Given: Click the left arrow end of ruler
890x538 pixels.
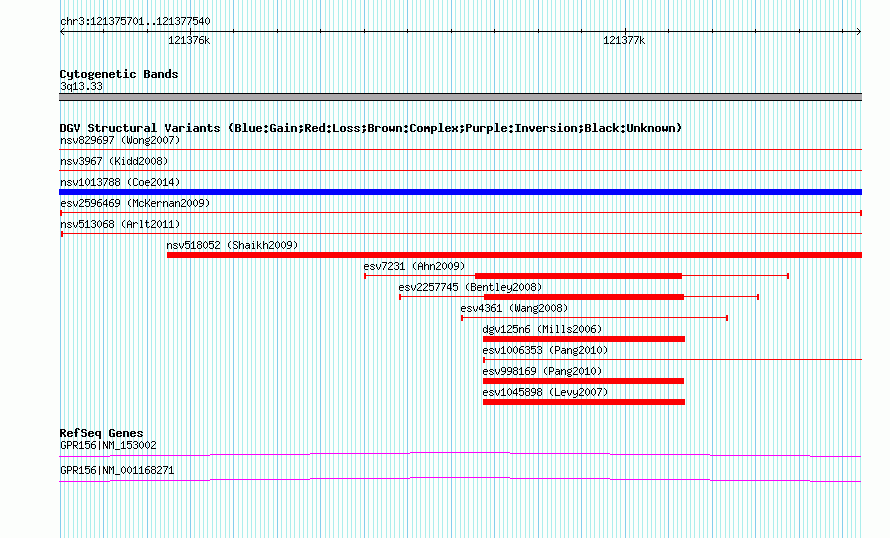Looking at the screenshot, I should (62, 32).
